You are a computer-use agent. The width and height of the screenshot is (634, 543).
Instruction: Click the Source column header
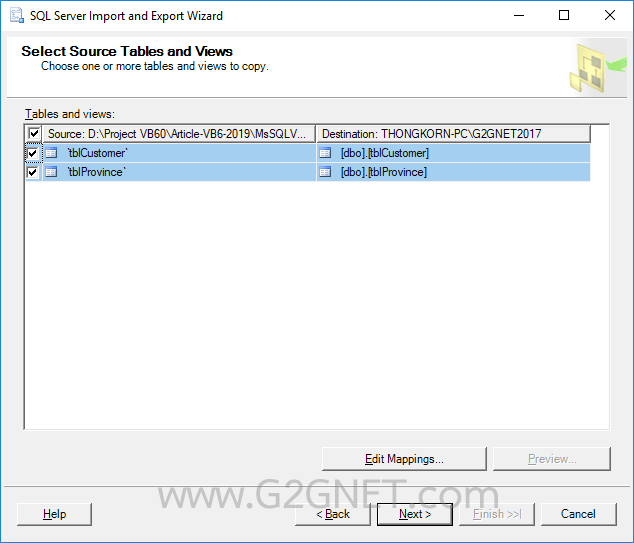coord(179,134)
